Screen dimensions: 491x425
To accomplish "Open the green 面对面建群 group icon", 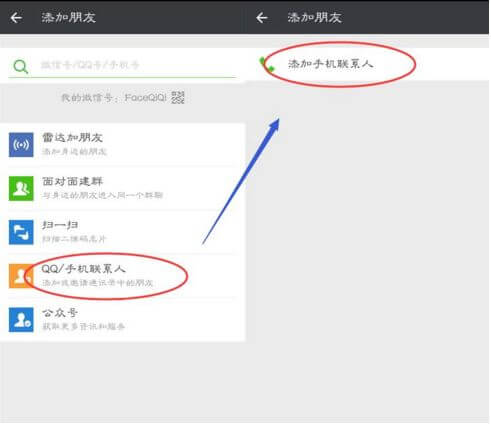I will point(21,188).
